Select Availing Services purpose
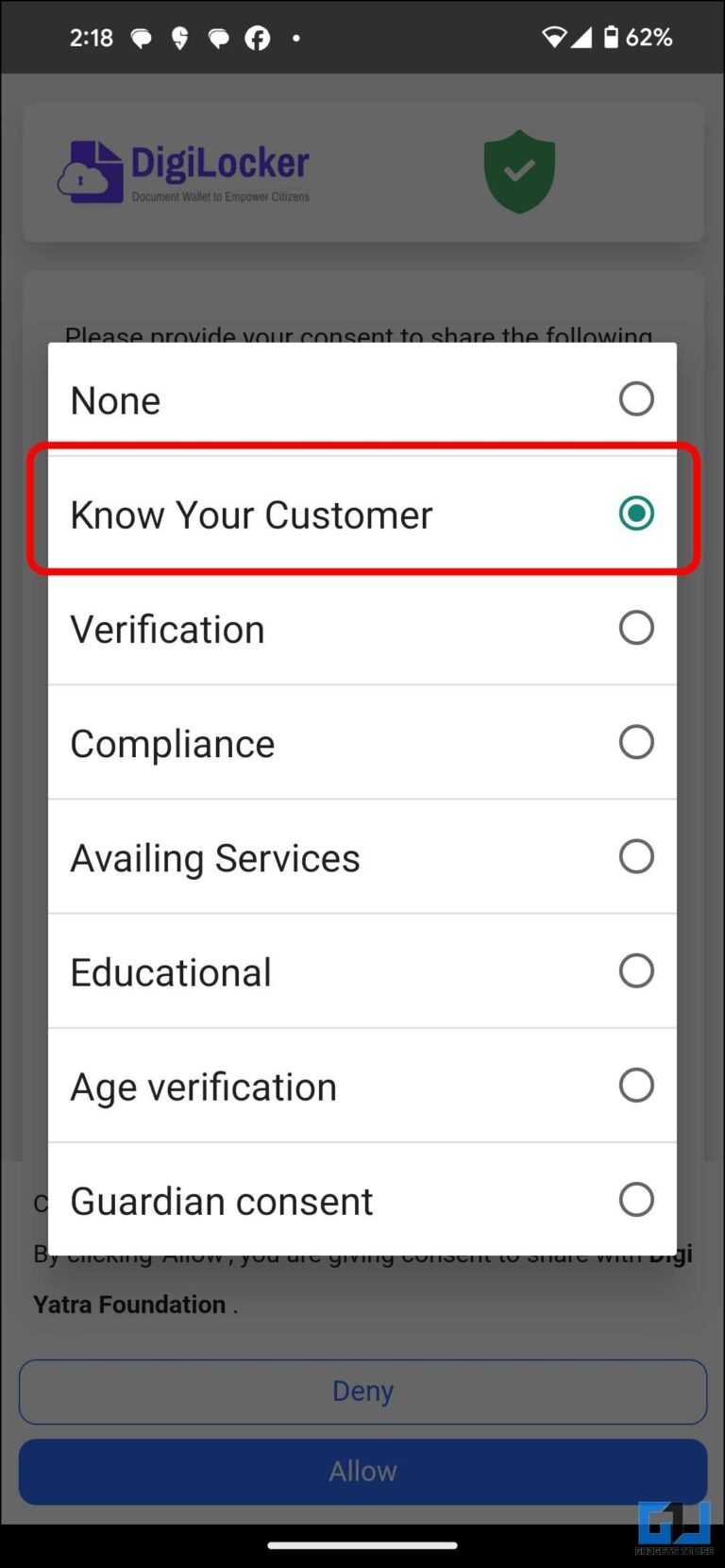The image size is (725, 1568). pyautogui.click(x=362, y=856)
